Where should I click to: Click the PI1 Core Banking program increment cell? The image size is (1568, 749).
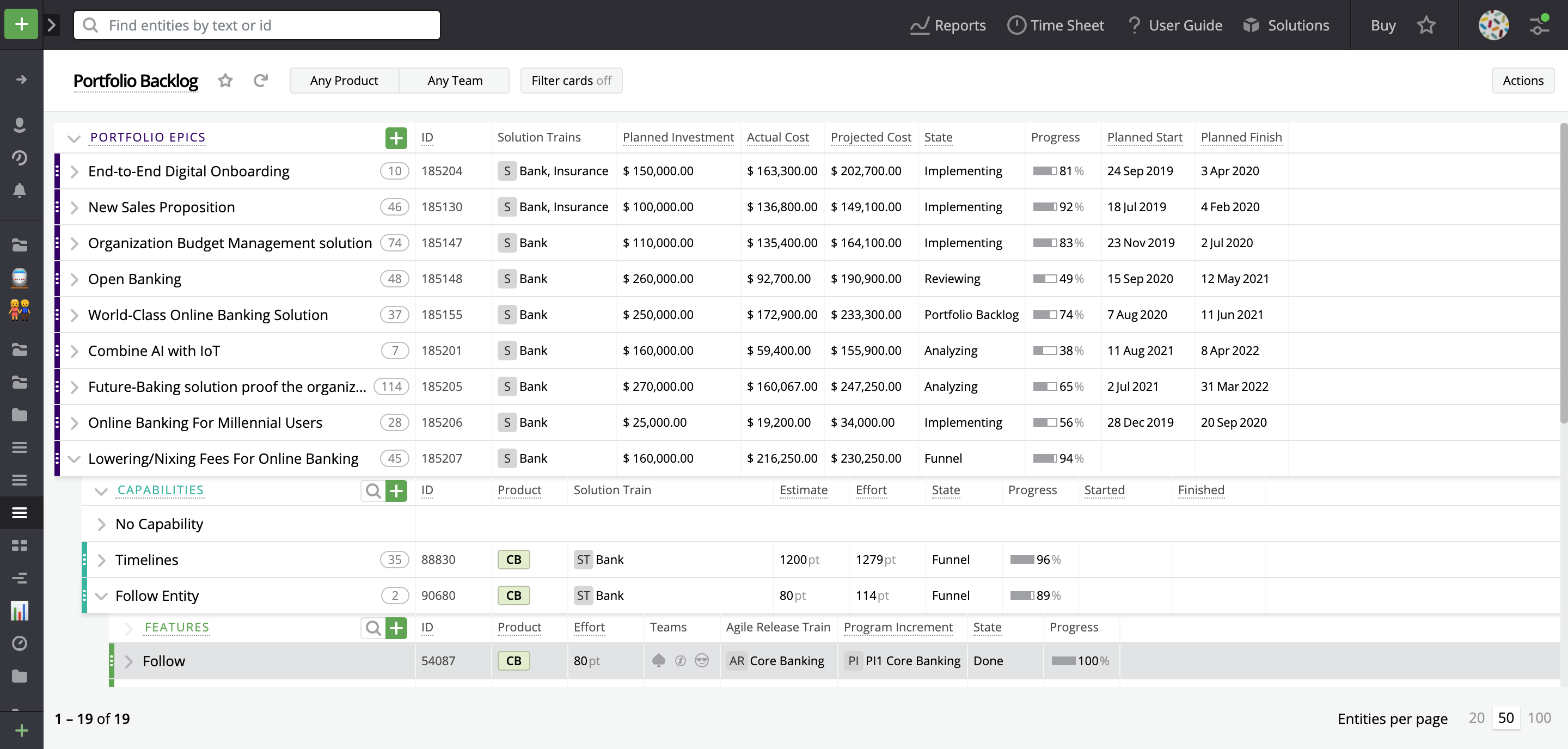(x=902, y=661)
